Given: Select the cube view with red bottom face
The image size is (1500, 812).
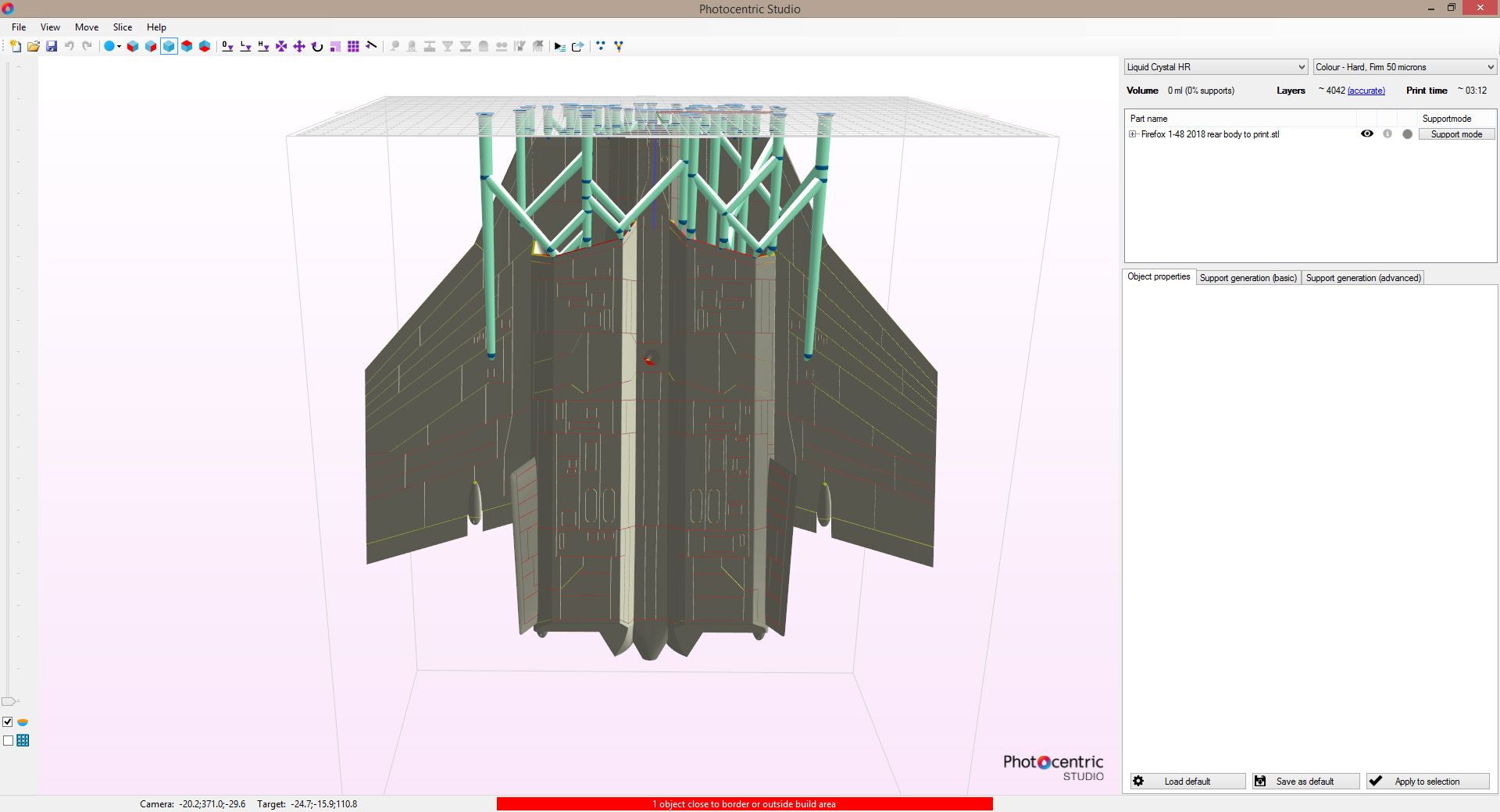Looking at the screenshot, I should (x=205, y=46).
